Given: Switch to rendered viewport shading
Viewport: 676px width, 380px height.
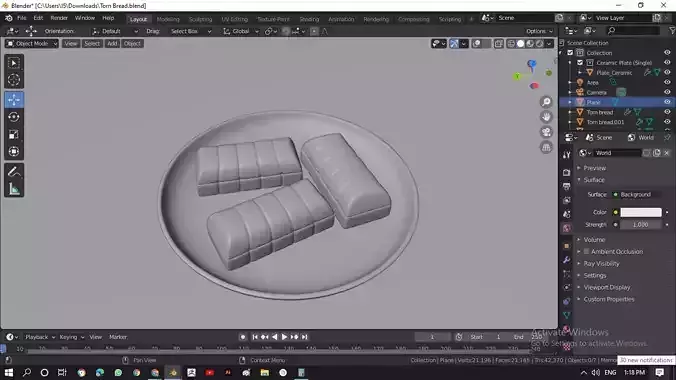Looking at the screenshot, I should tap(539, 44).
